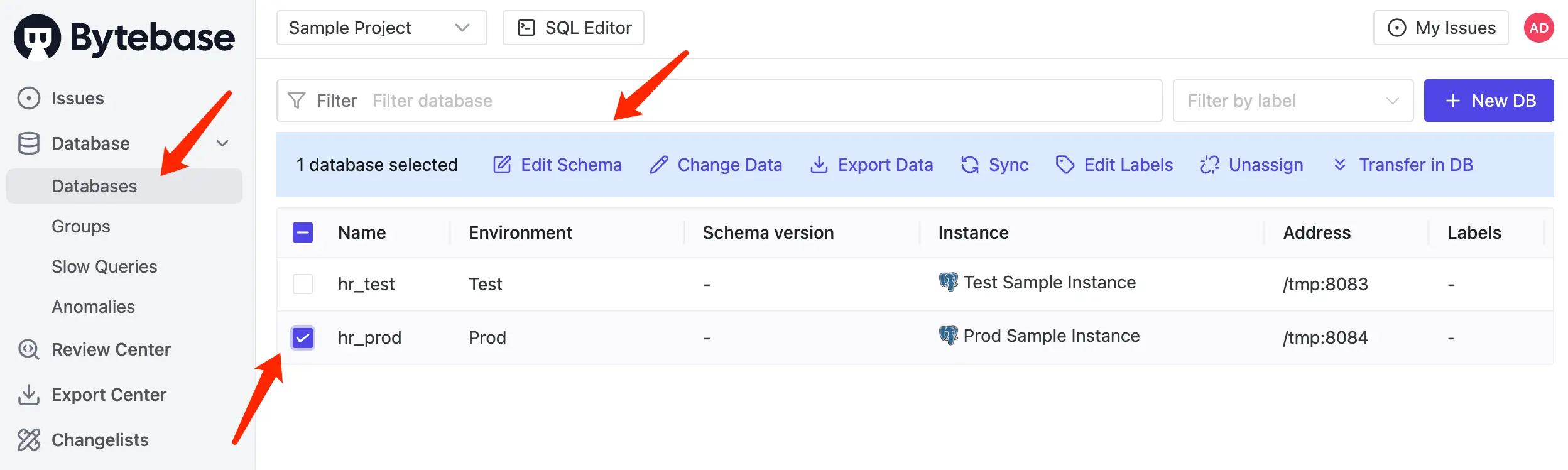Open Review Center page
1568x470 pixels.
tap(111, 349)
